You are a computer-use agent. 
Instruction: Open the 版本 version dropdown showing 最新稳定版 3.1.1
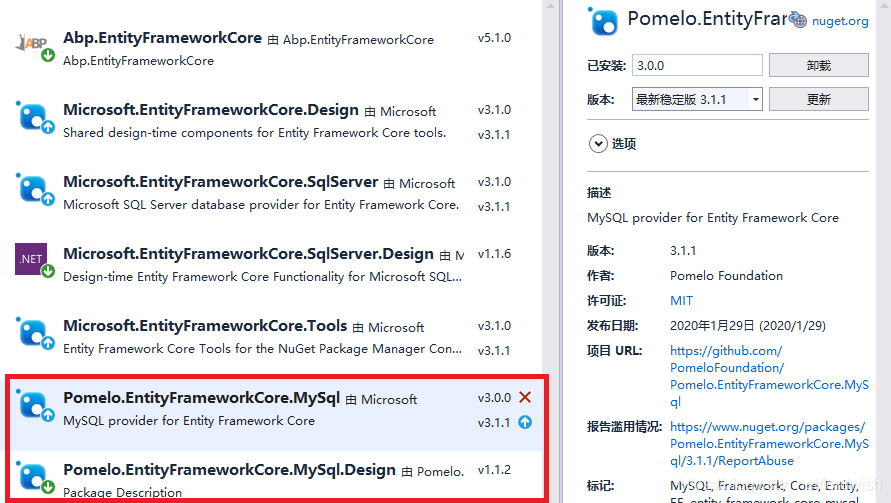[697, 99]
